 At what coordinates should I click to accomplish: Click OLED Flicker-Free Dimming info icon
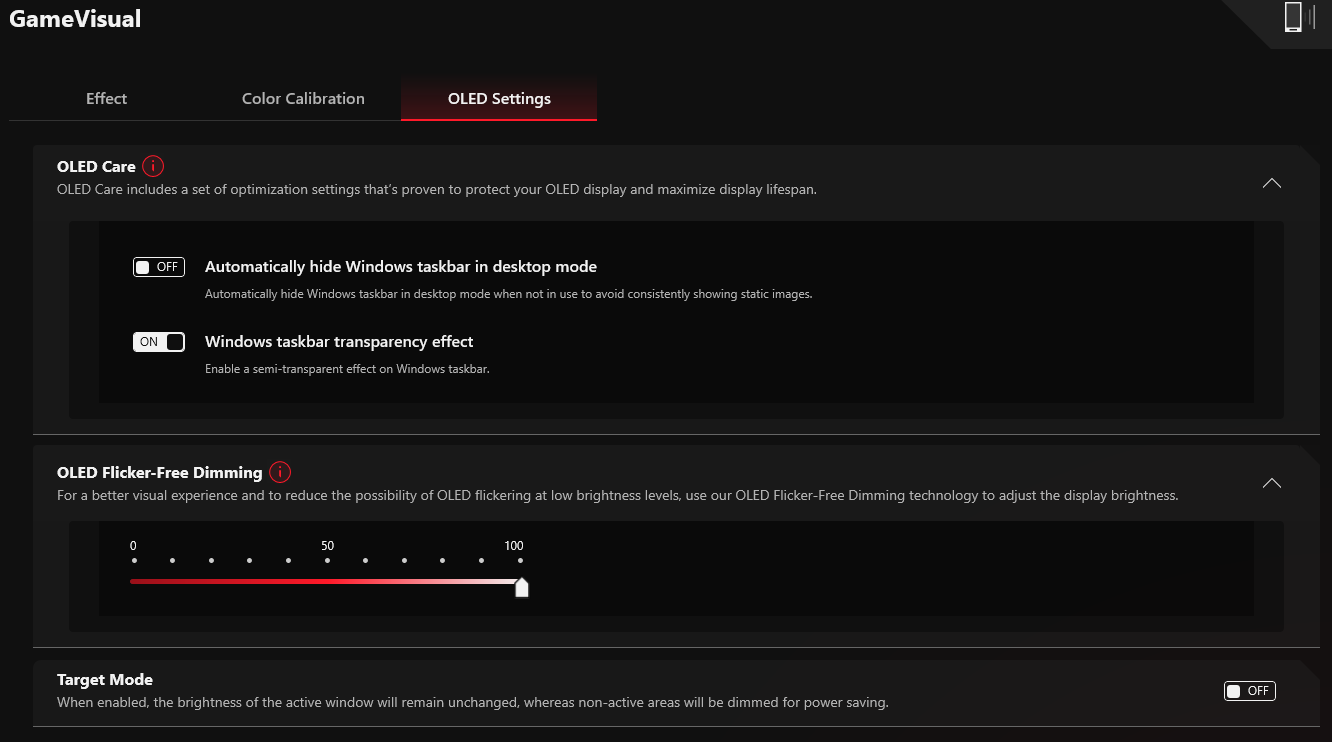(280, 472)
